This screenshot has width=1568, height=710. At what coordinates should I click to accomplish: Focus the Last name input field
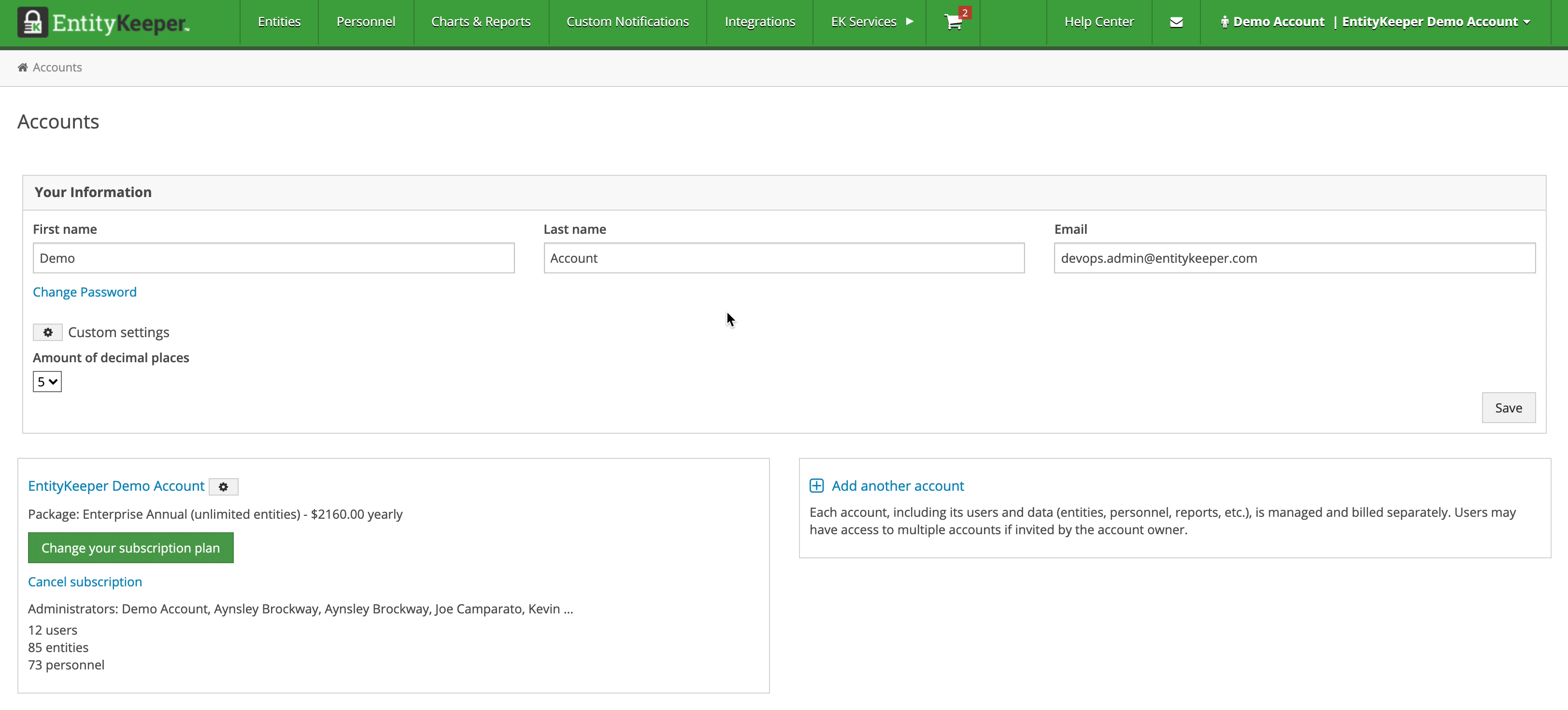coord(784,258)
